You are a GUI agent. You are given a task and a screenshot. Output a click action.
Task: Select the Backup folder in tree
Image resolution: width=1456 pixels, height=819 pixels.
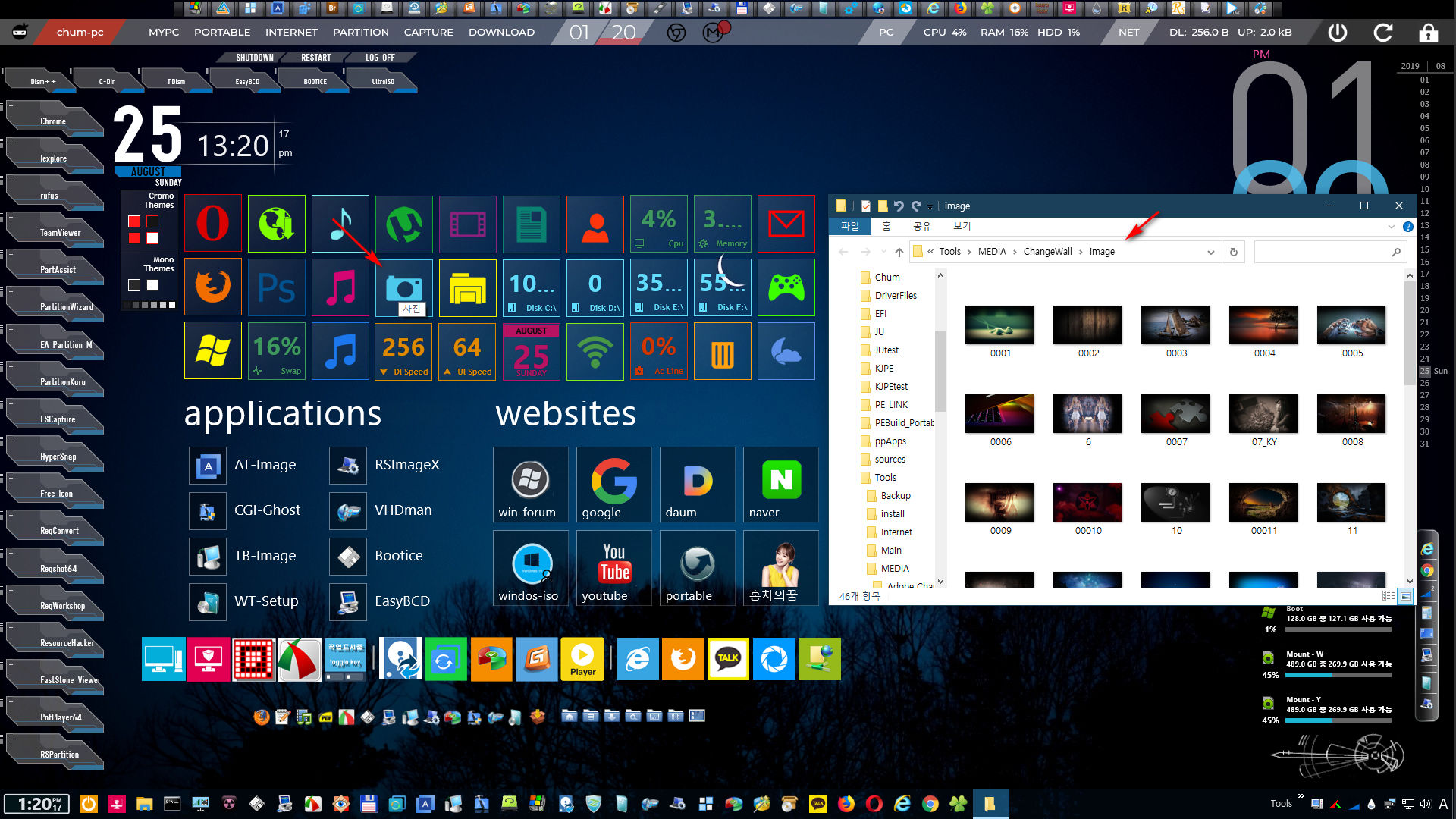pyautogui.click(x=895, y=496)
